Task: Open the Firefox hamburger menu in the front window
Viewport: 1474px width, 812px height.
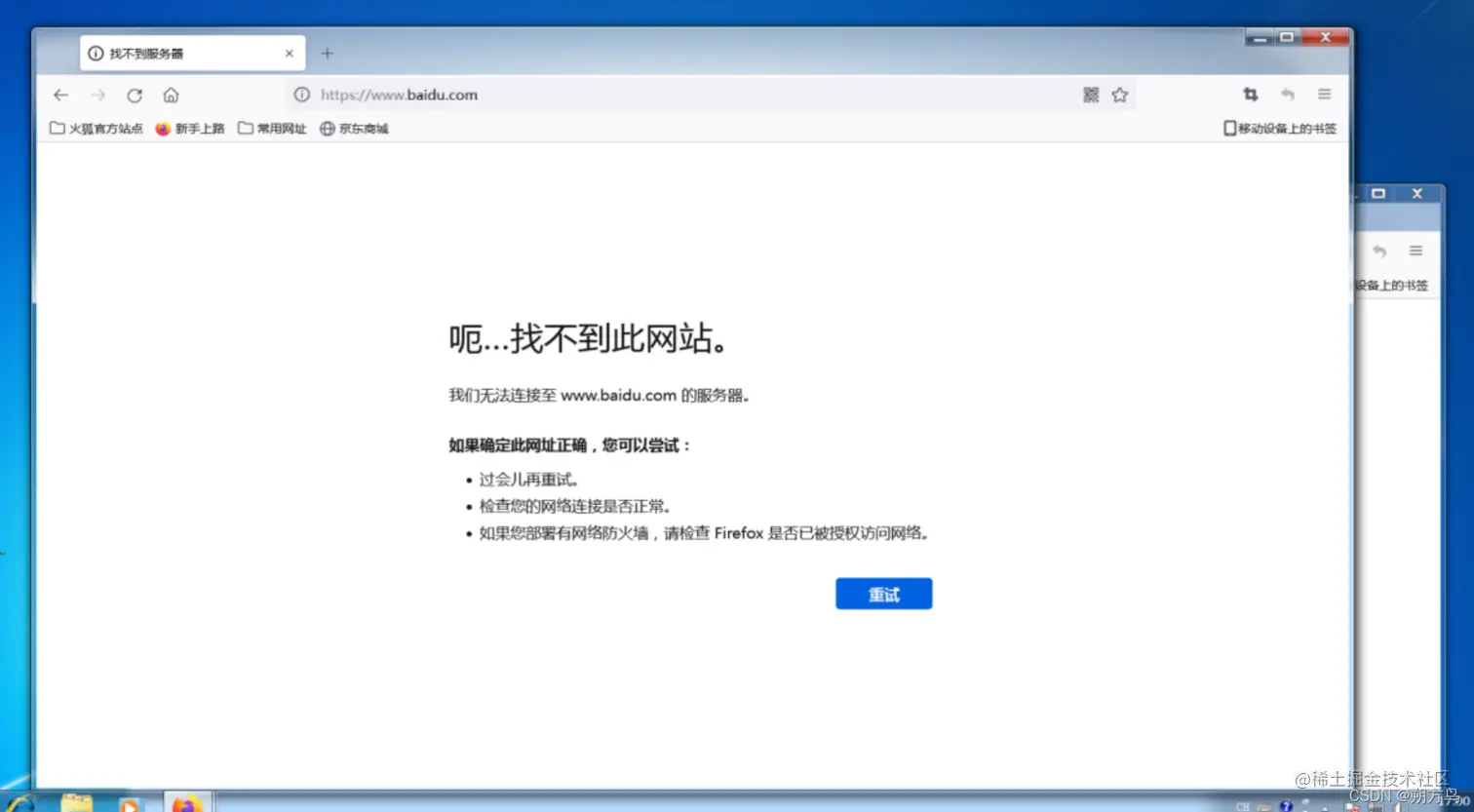Action: pyautogui.click(x=1324, y=95)
